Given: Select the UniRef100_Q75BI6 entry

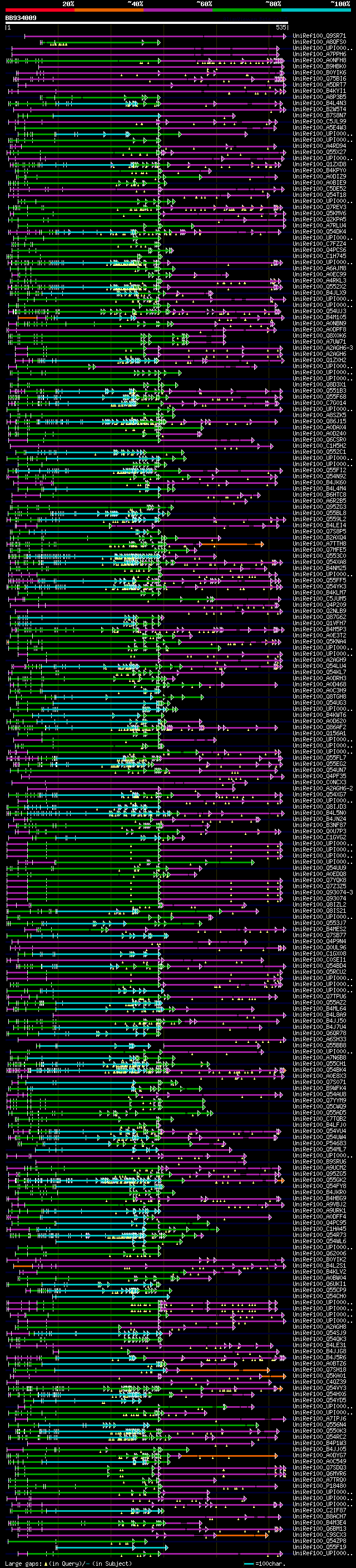Looking at the screenshot, I should 319,78.
